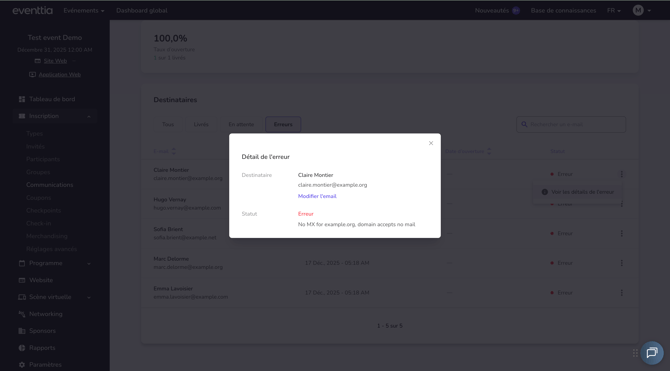Click the Rapports sidebar icon
Viewport: 670px width, 371px height.
22,348
